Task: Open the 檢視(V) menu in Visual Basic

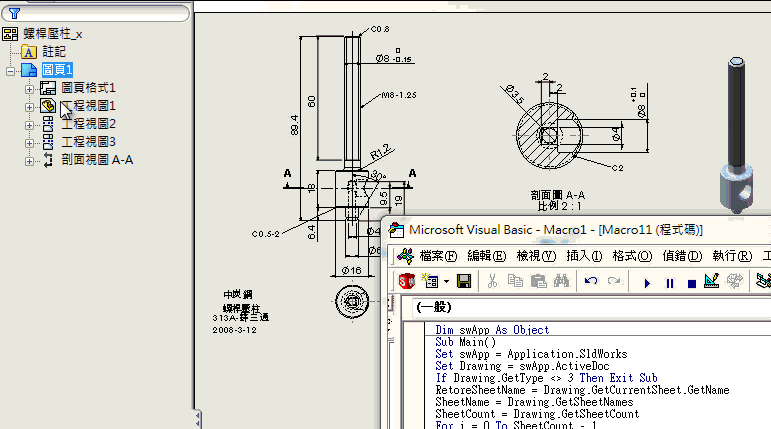Action: (536, 256)
